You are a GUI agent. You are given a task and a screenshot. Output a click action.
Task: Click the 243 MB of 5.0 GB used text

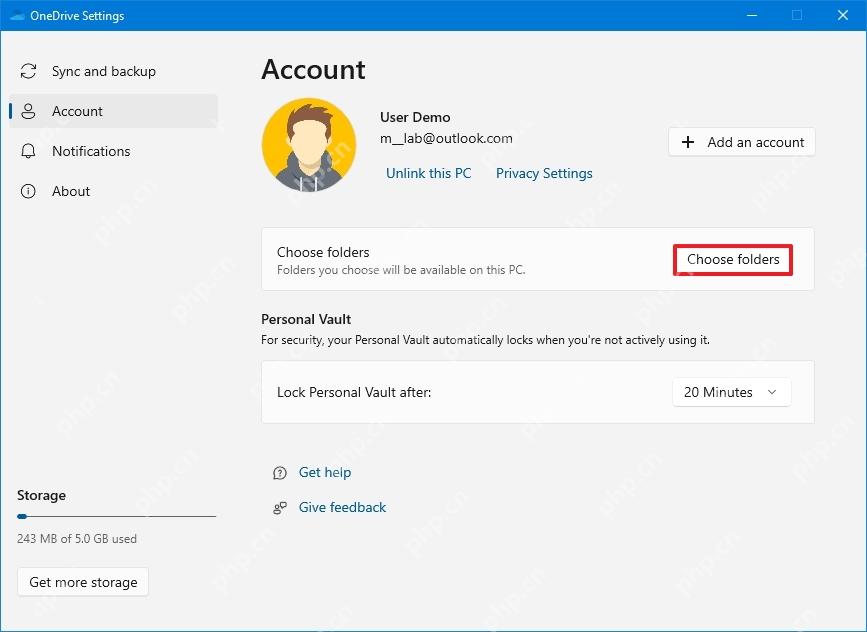(x=77, y=539)
